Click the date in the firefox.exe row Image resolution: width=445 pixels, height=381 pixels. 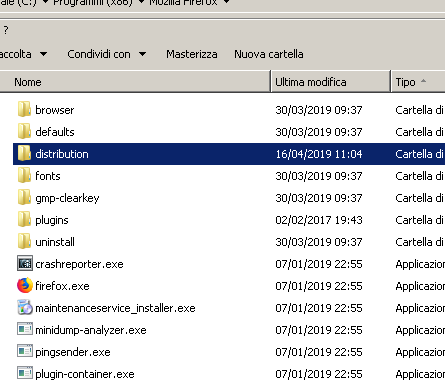point(319,286)
